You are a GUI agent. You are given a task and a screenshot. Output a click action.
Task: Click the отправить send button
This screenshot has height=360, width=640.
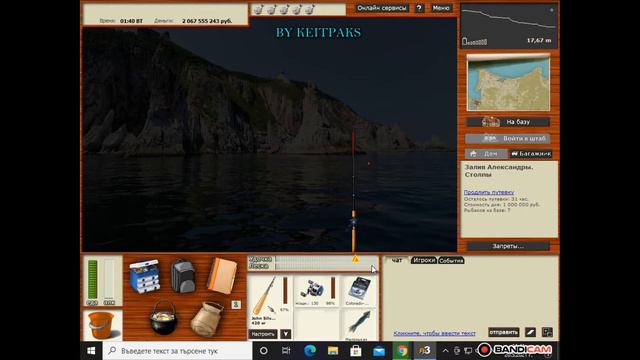(504, 332)
